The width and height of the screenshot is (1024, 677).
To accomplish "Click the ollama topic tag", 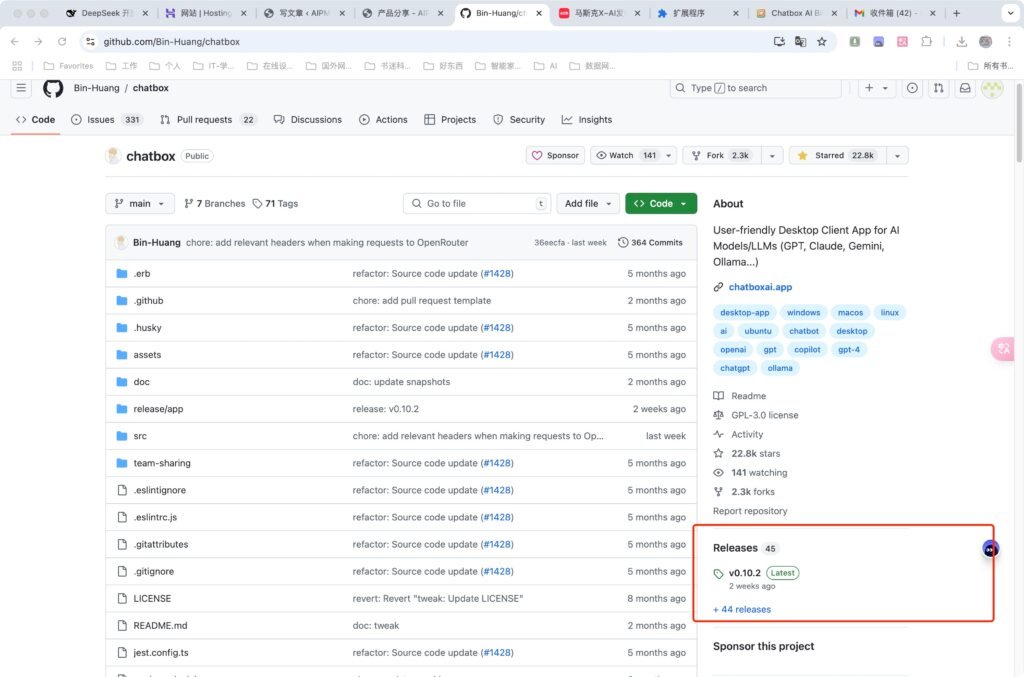I will 780,368.
